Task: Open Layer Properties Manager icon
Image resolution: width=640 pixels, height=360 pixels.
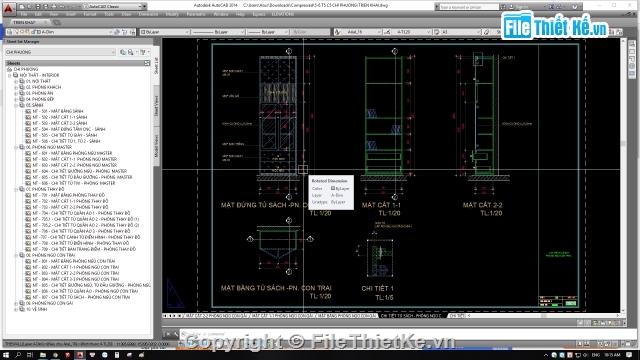Action: pyautogui.click(x=9, y=32)
